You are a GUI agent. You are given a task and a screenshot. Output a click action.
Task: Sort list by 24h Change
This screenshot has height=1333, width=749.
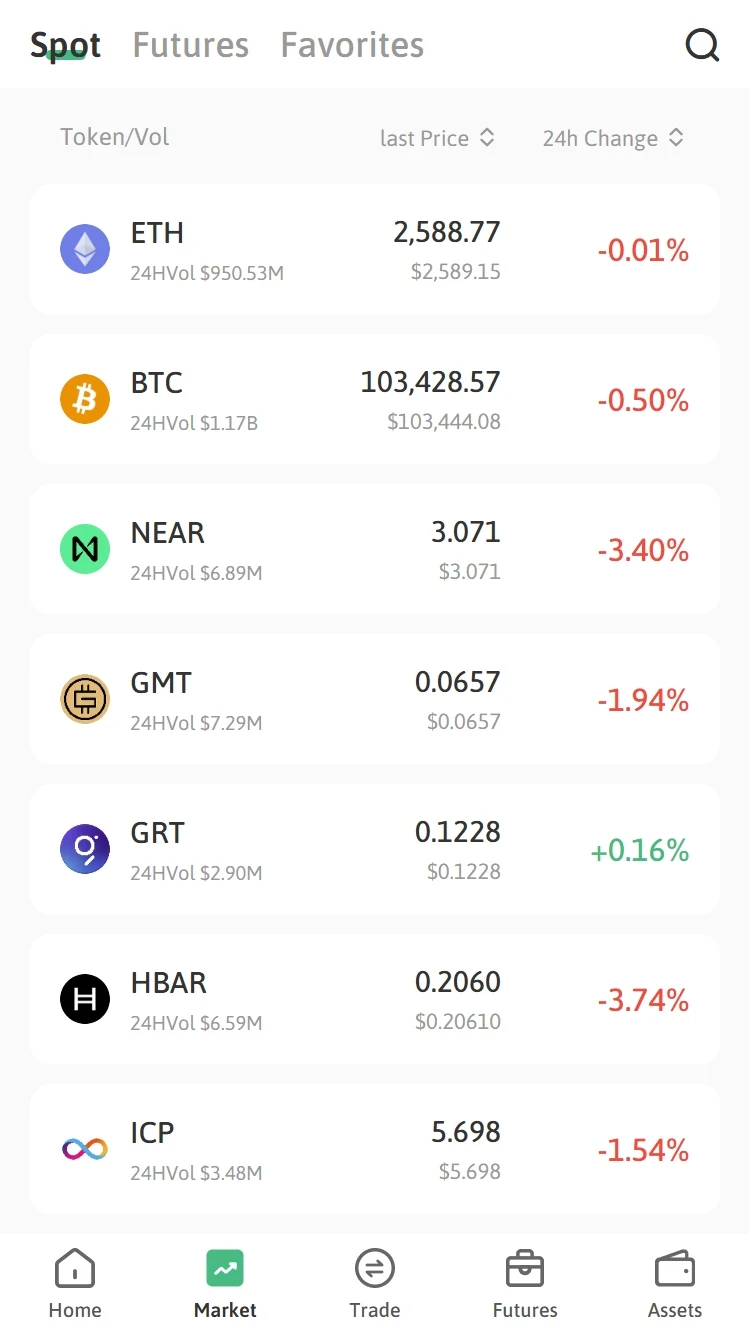tap(612, 138)
